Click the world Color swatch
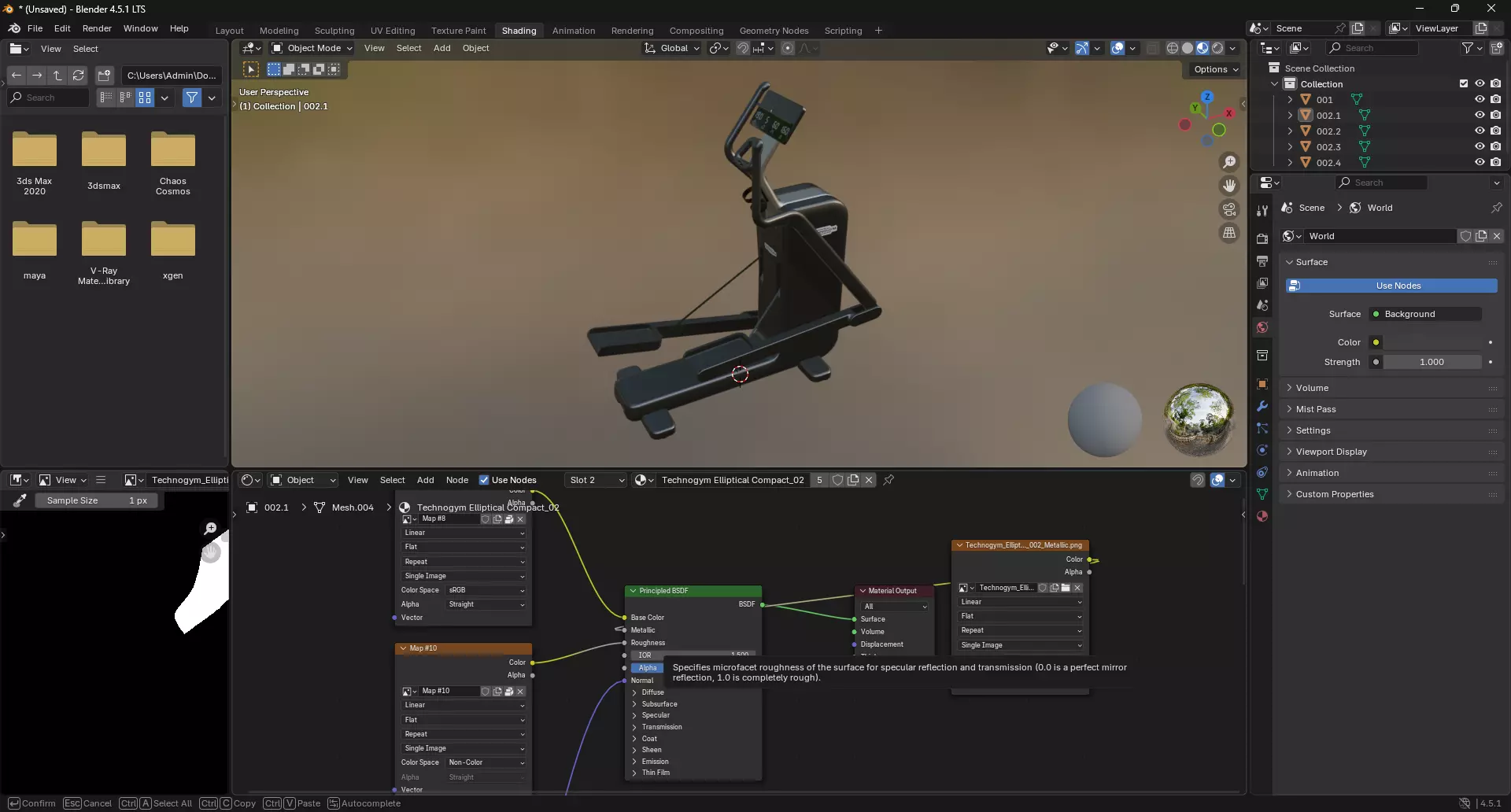Screen dimensions: 1511x812 (x=1432, y=342)
